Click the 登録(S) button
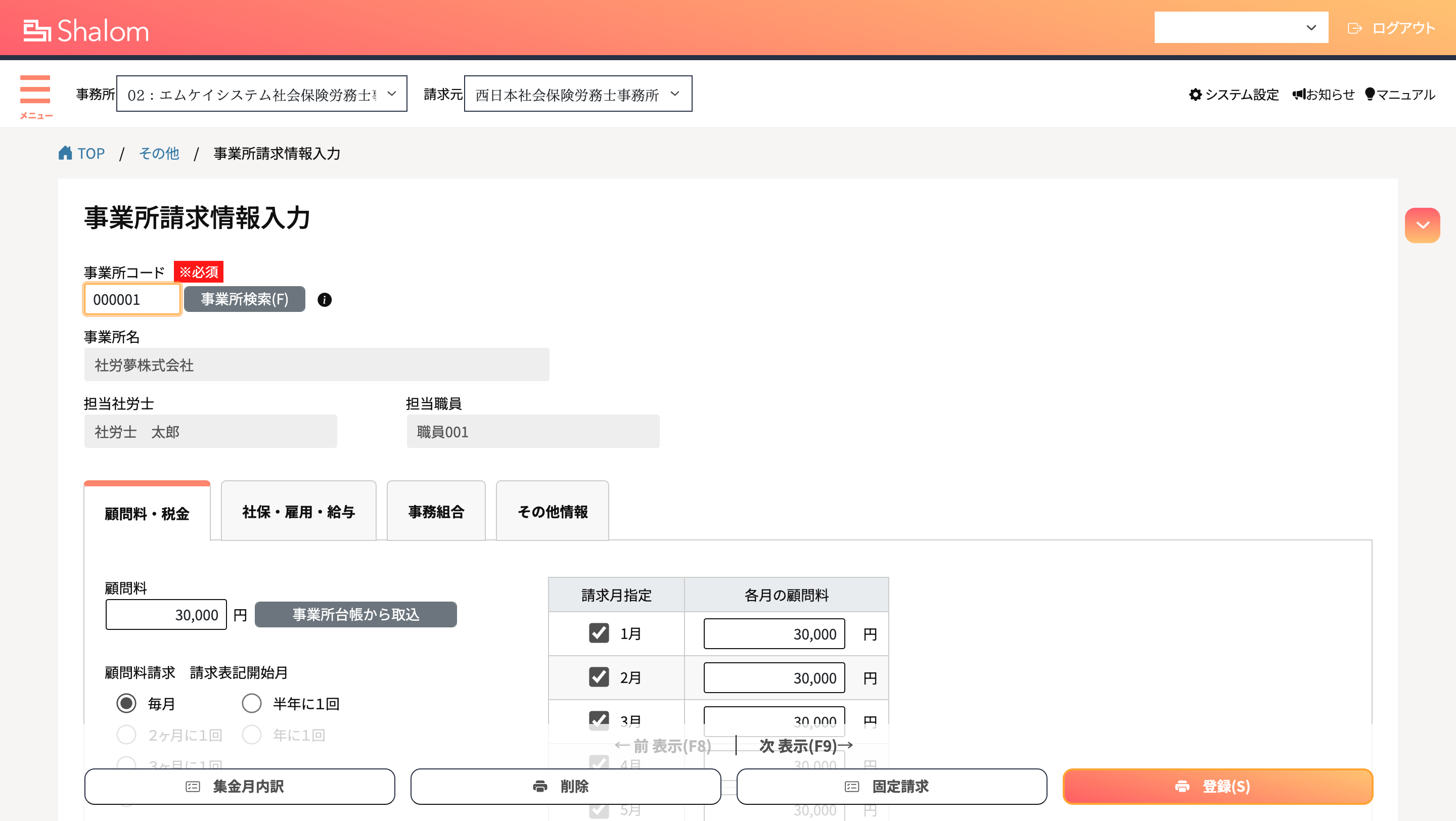Viewport: 1456px width, 821px height. (x=1218, y=787)
